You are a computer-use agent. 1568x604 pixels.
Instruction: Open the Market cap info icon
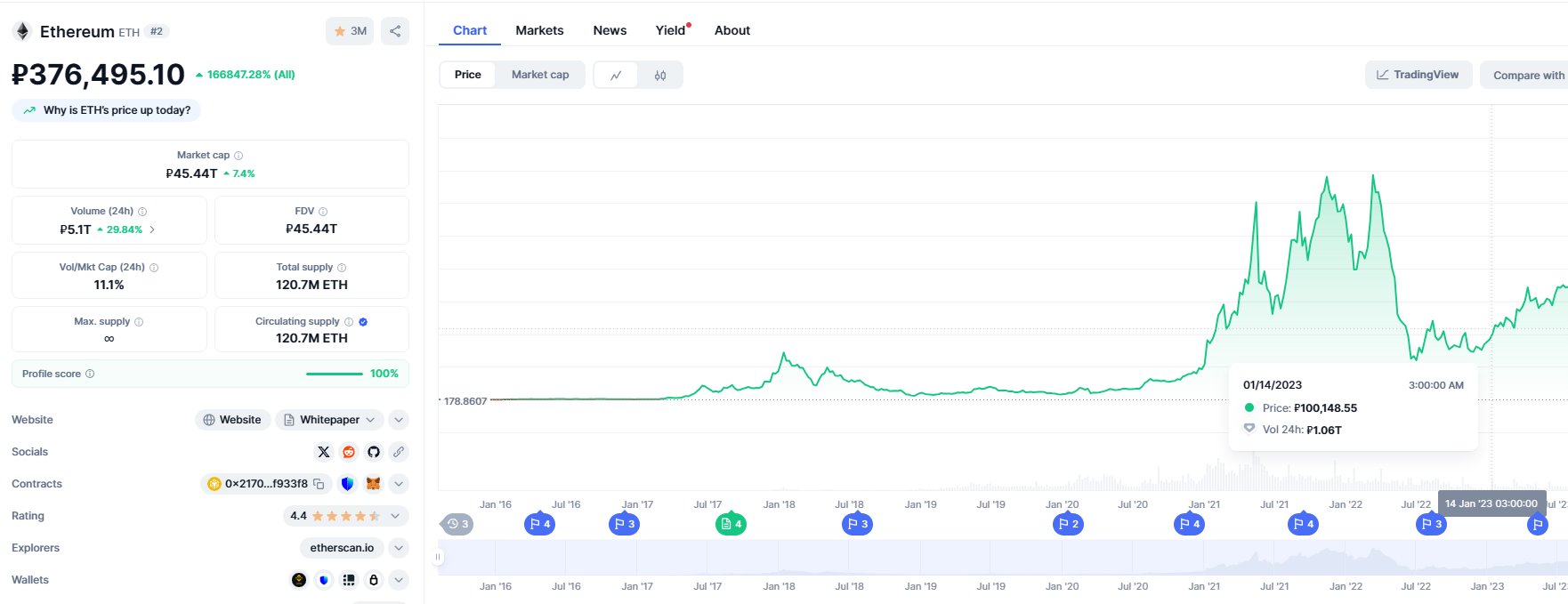pyautogui.click(x=238, y=156)
